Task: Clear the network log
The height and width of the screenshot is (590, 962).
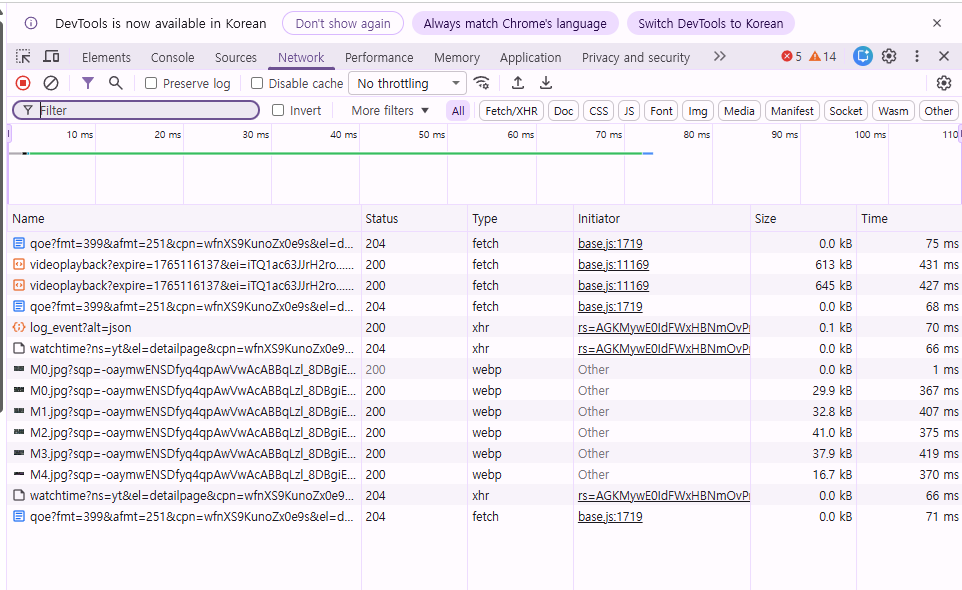Action: (51, 83)
